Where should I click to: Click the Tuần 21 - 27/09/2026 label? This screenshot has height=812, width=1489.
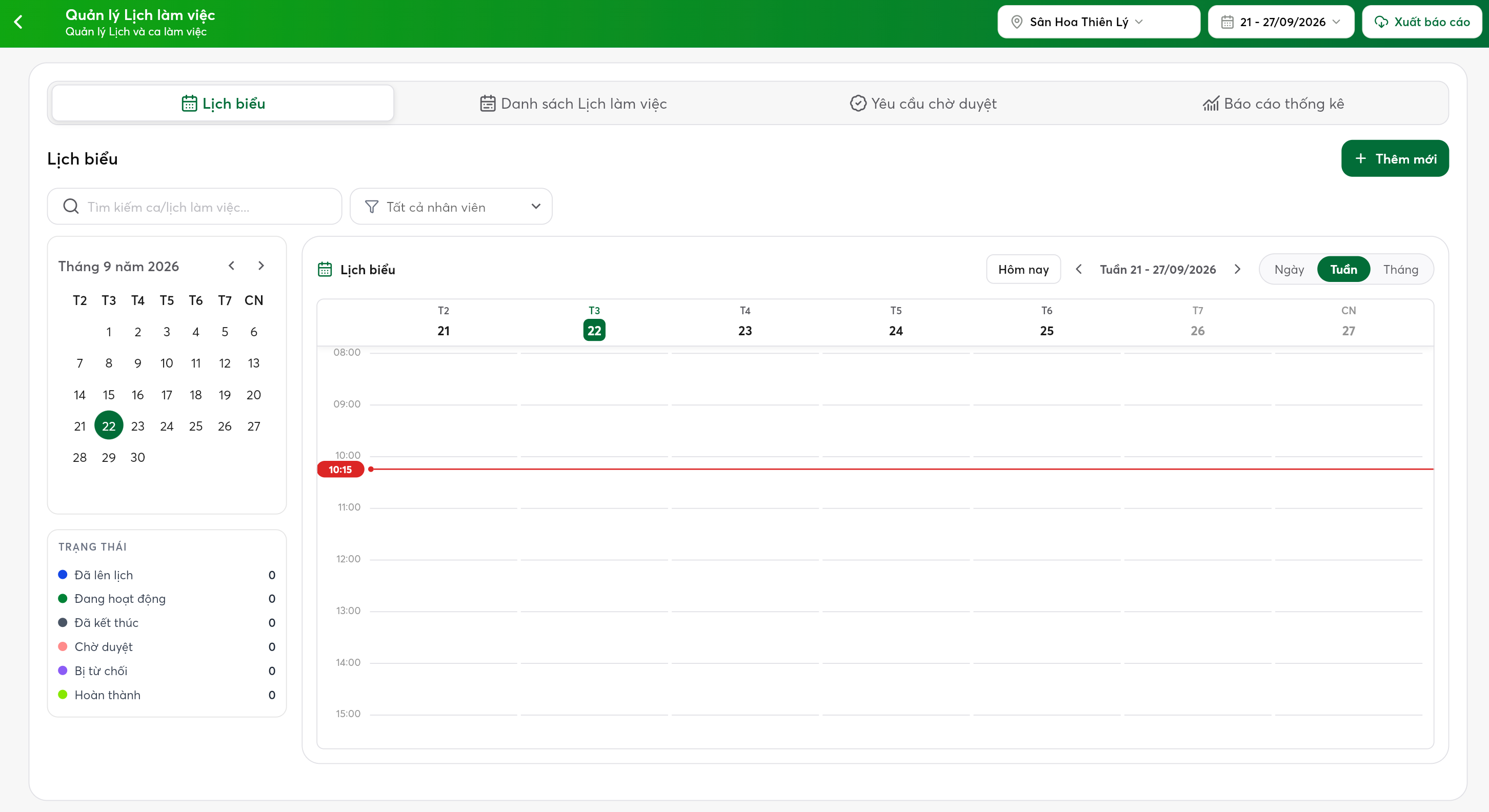tap(1158, 269)
